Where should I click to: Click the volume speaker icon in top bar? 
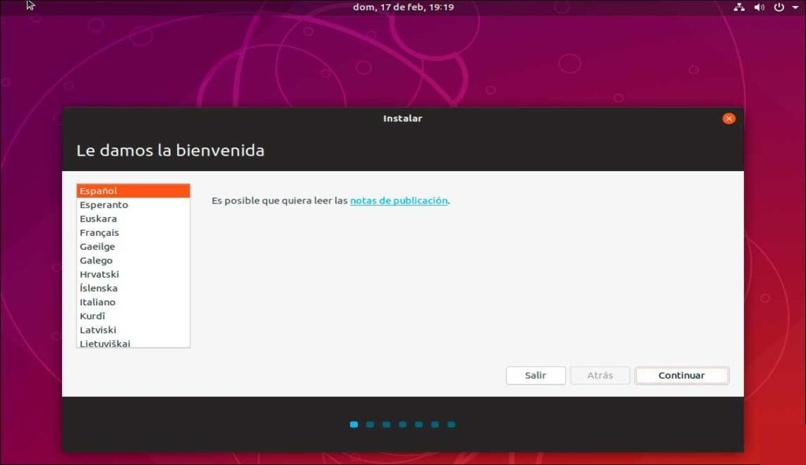coord(759,7)
